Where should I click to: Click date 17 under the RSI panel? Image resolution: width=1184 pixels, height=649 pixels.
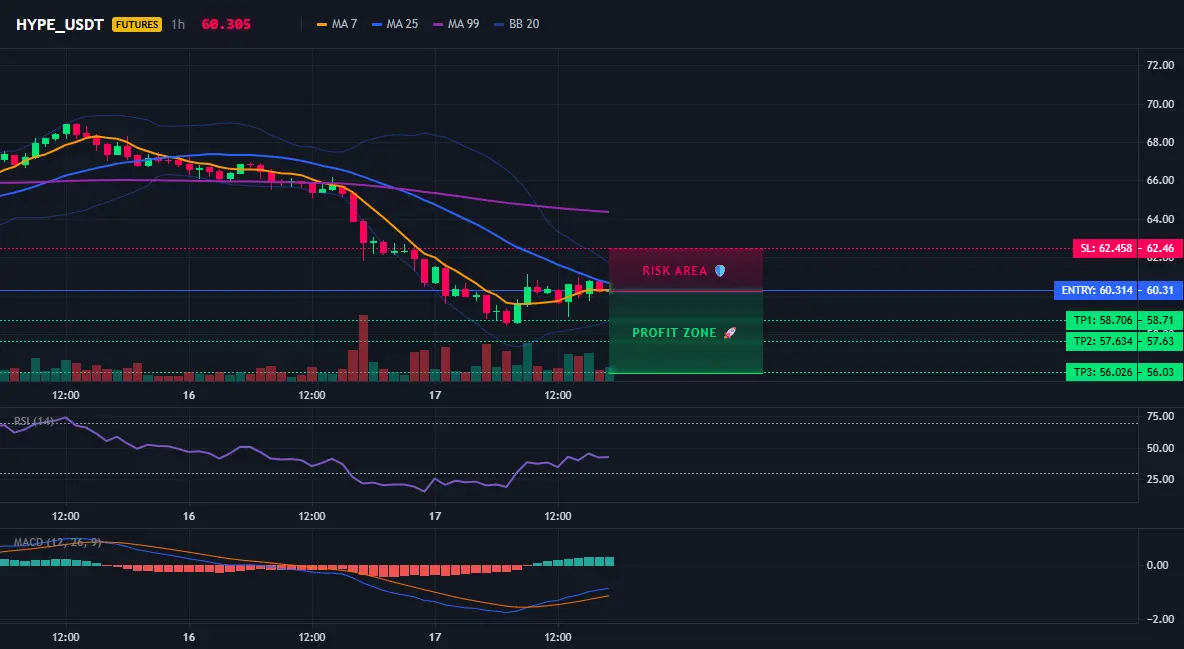click(435, 516)
